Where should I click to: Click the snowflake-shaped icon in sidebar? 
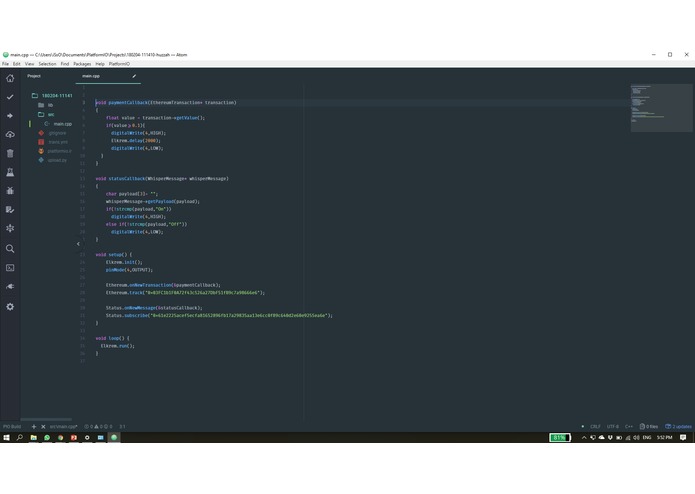(10, 228)
